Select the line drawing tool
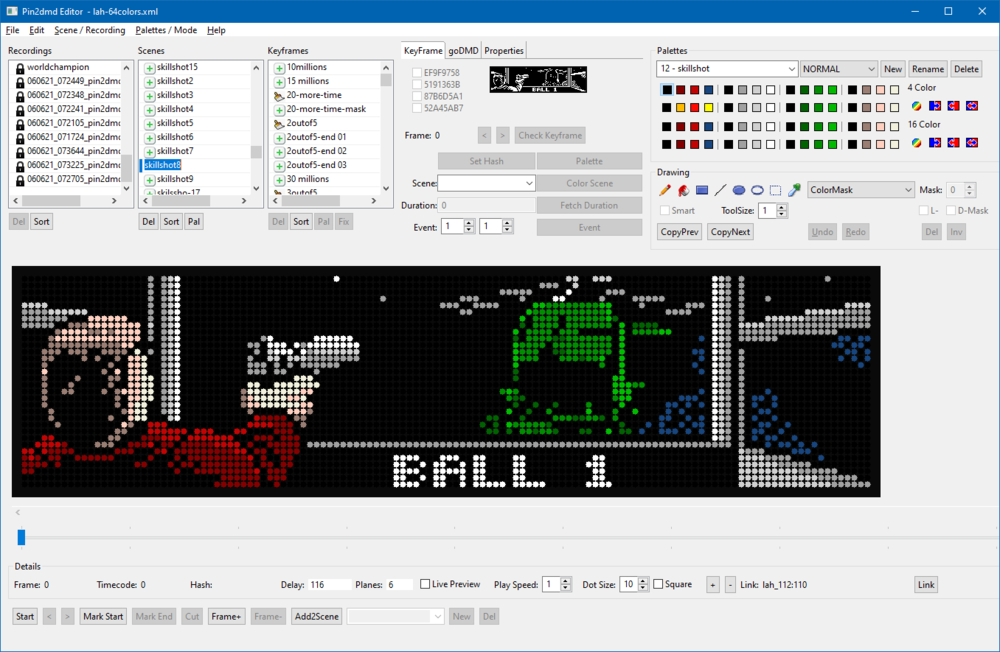Image resolution: width=1000 pixels, height=652 pixels. pyautogui.click(x=720, y=190)
